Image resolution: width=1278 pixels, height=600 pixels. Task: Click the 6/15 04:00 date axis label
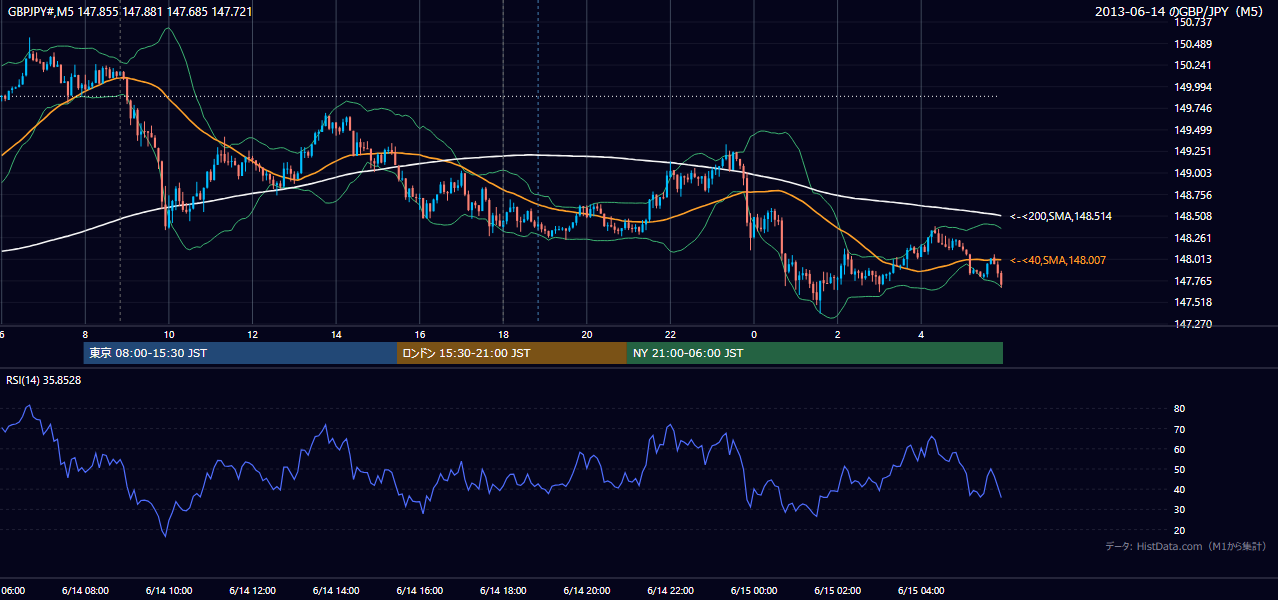tap(921, 590)
